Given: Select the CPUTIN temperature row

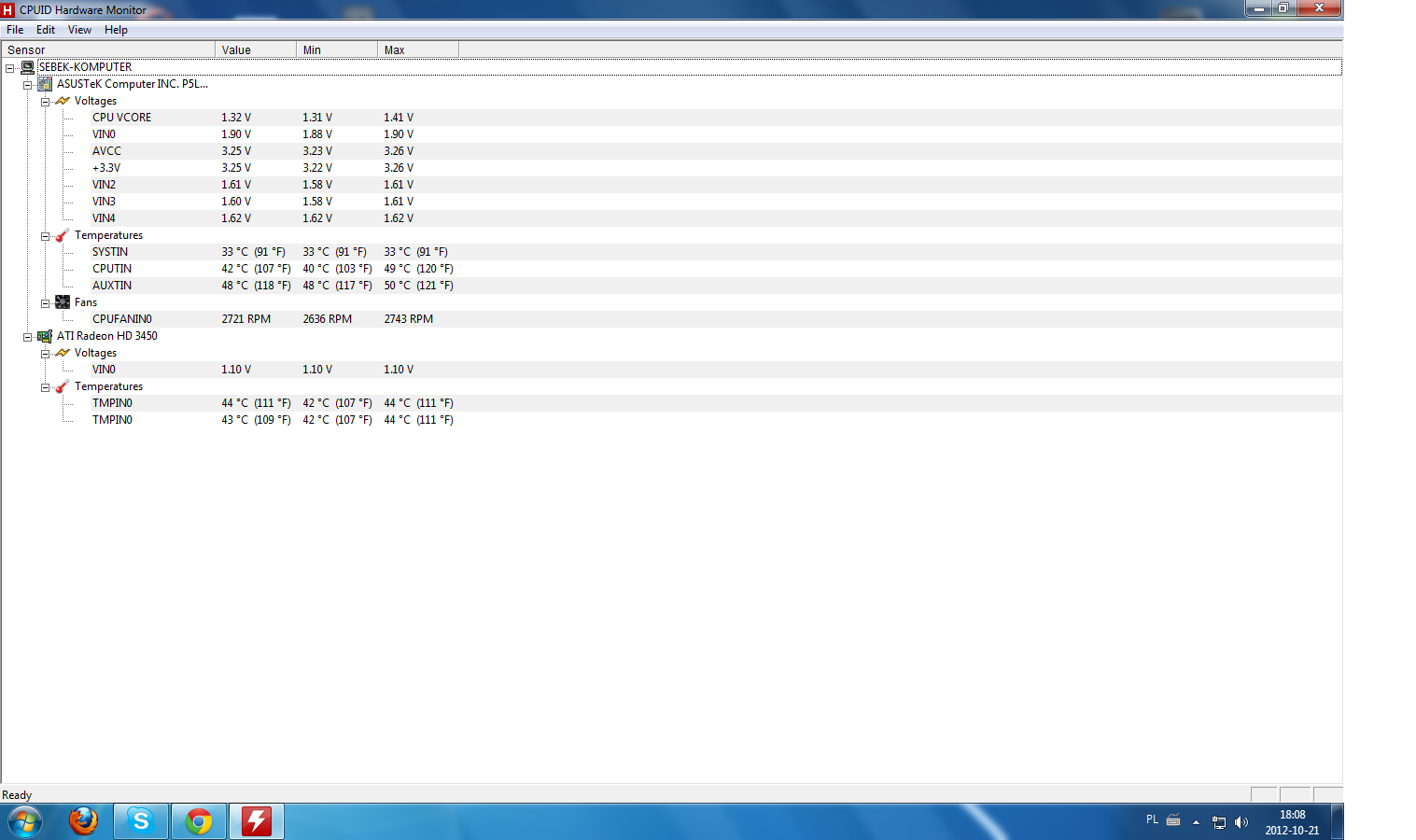Looking at the screenshot, I should (x=716, y=269).
